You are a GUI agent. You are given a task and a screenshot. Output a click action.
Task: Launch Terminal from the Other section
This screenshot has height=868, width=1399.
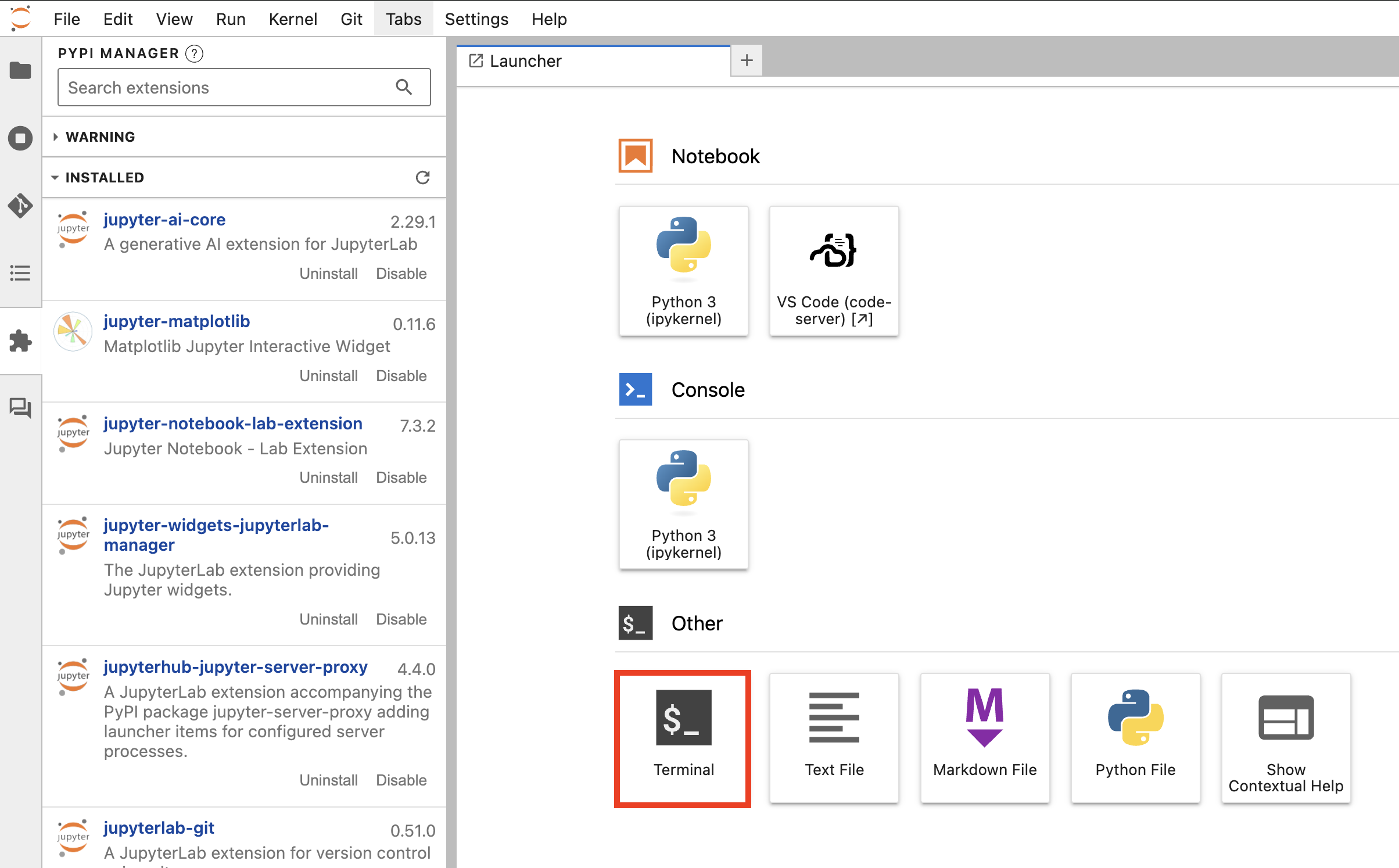[683, 738]
